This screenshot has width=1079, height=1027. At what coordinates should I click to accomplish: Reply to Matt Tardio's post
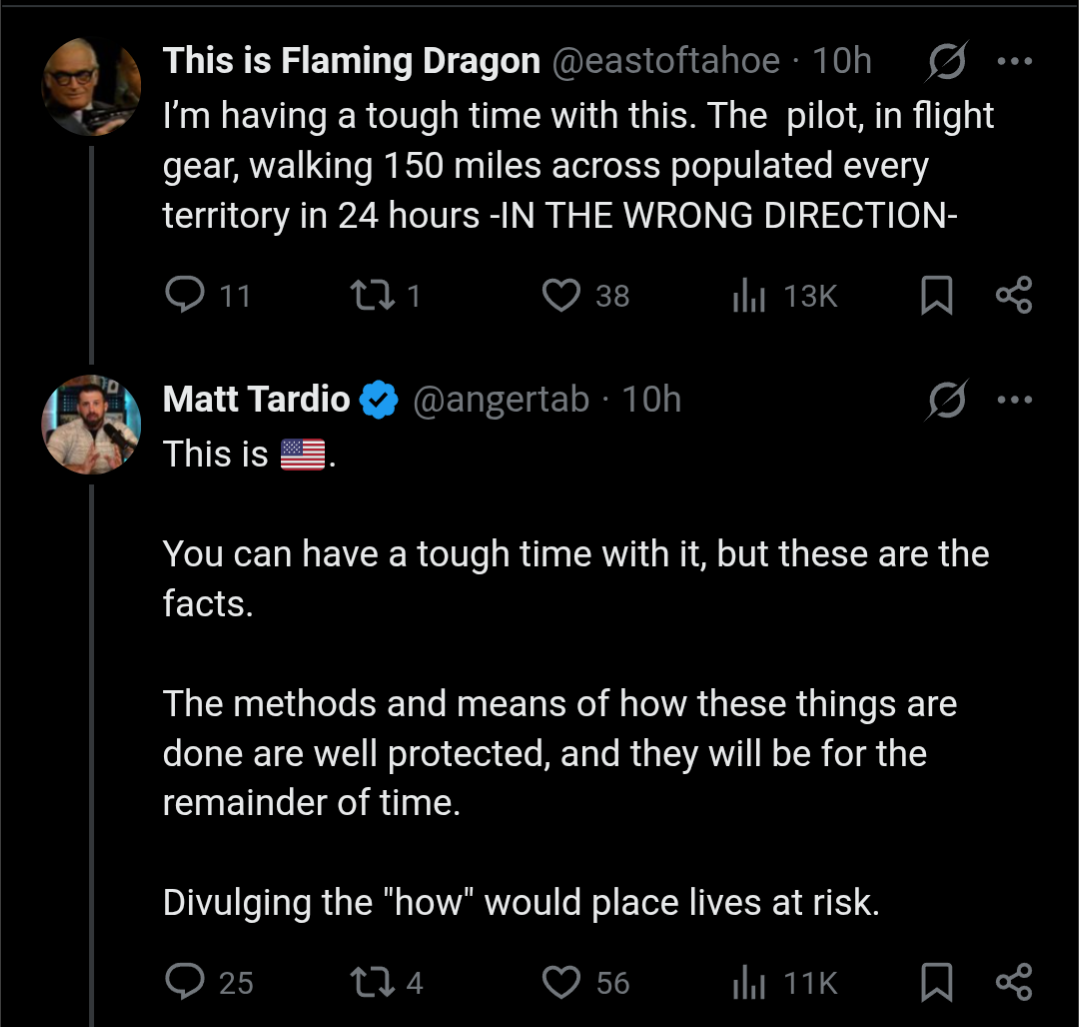185,982
